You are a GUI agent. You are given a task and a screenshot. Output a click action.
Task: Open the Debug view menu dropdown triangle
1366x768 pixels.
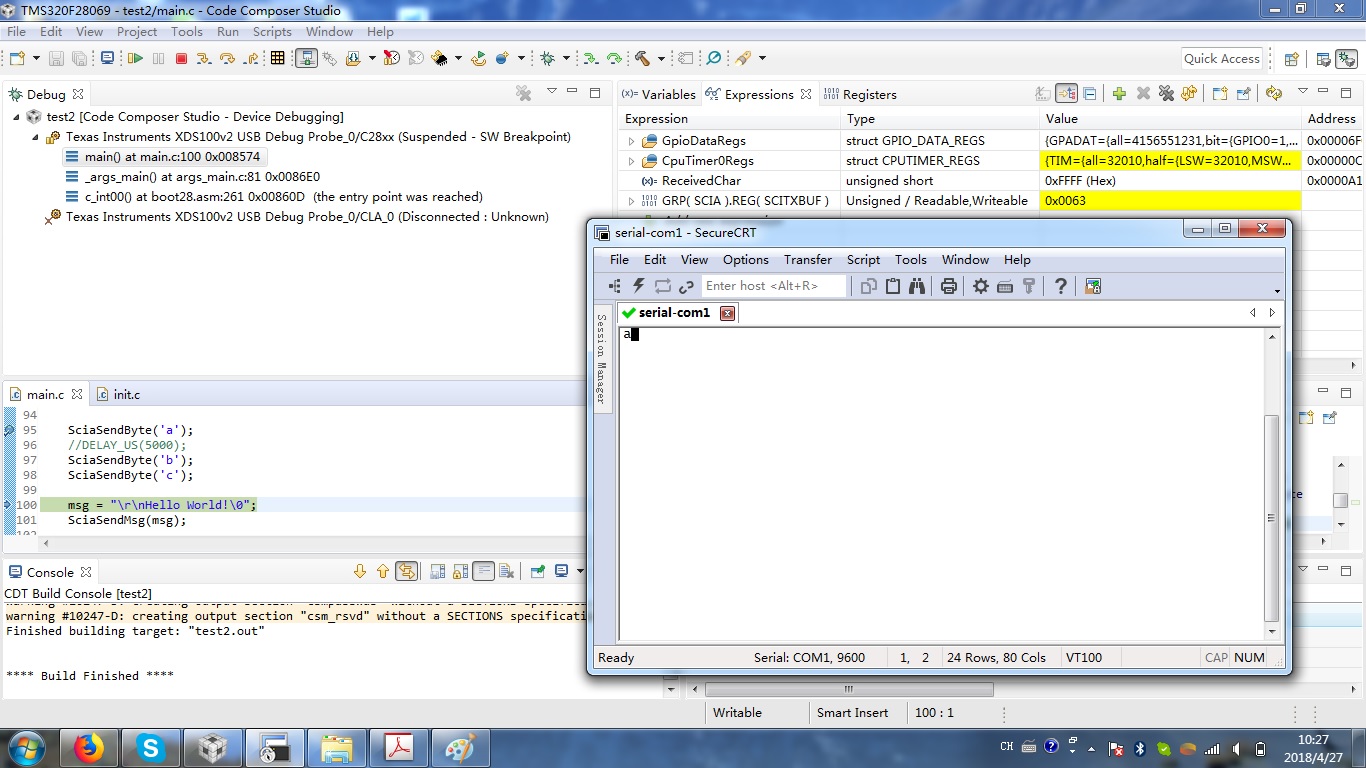pos(551,92)
